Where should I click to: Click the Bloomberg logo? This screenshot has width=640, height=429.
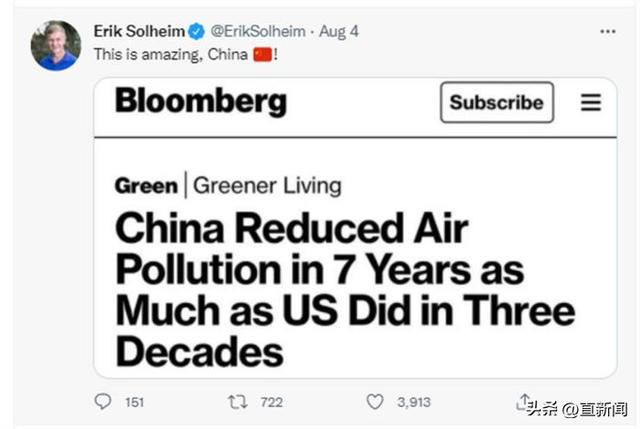(201, 101)
